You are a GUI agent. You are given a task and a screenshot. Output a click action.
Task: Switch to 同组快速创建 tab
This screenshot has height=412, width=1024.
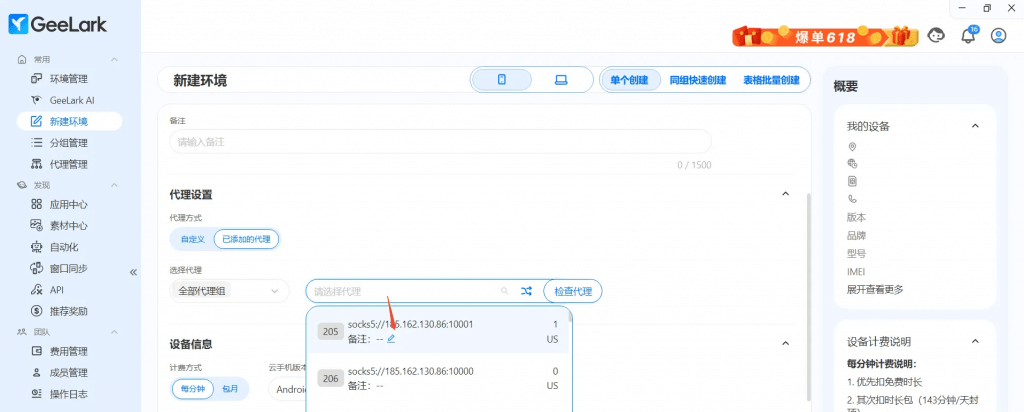tap(697, 80)
